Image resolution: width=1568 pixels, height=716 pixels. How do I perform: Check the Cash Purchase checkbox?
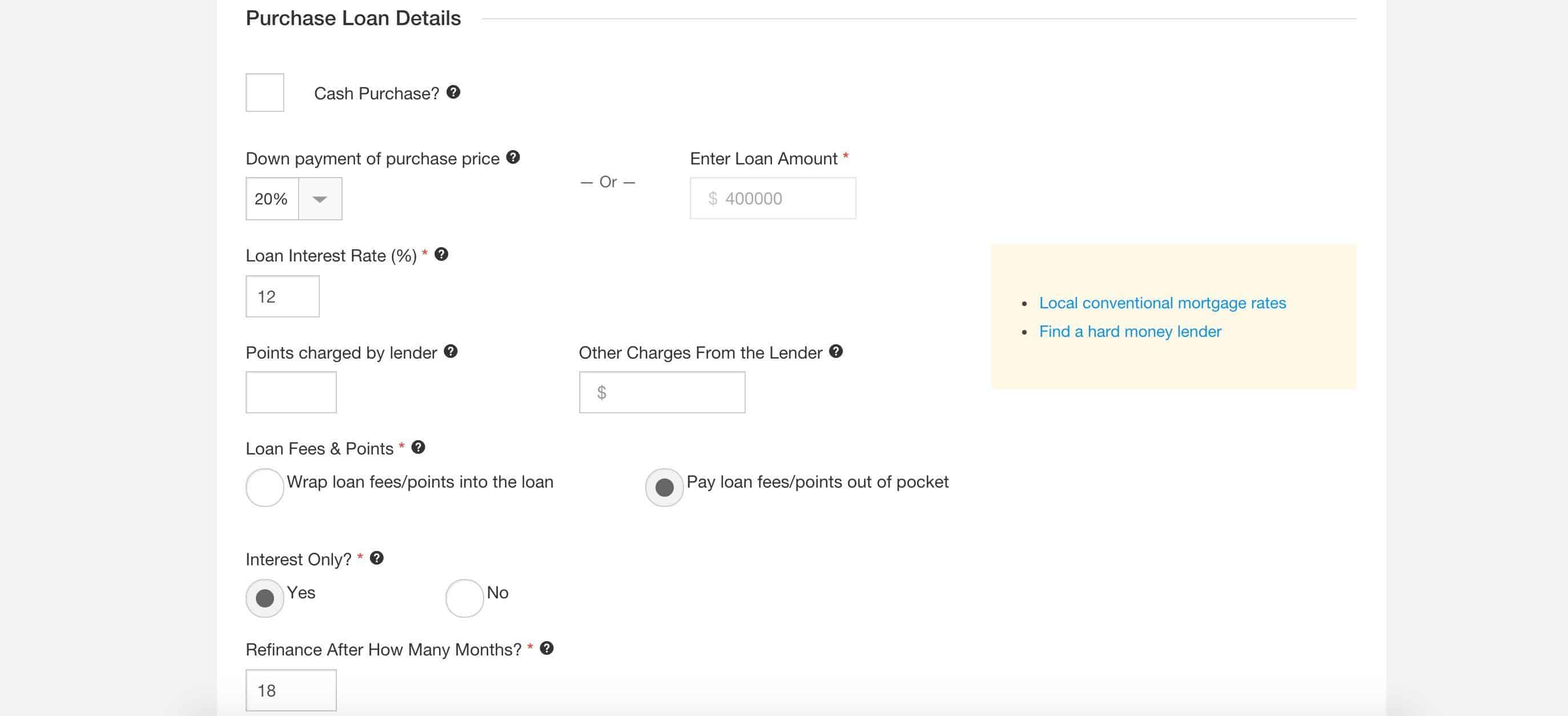[x=265, y=92]
